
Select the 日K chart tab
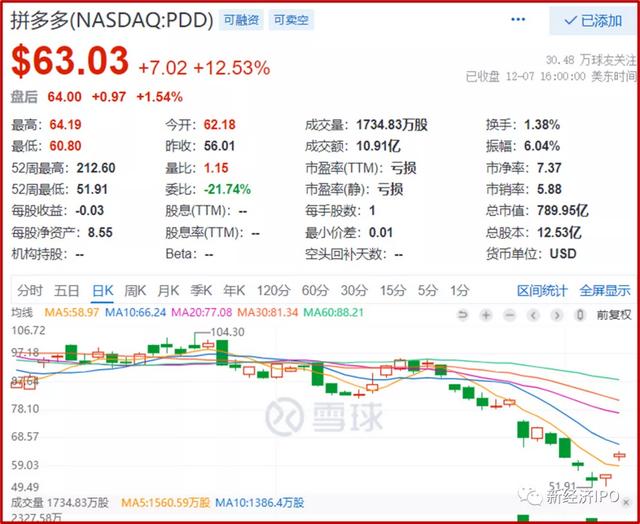point(102,291)
